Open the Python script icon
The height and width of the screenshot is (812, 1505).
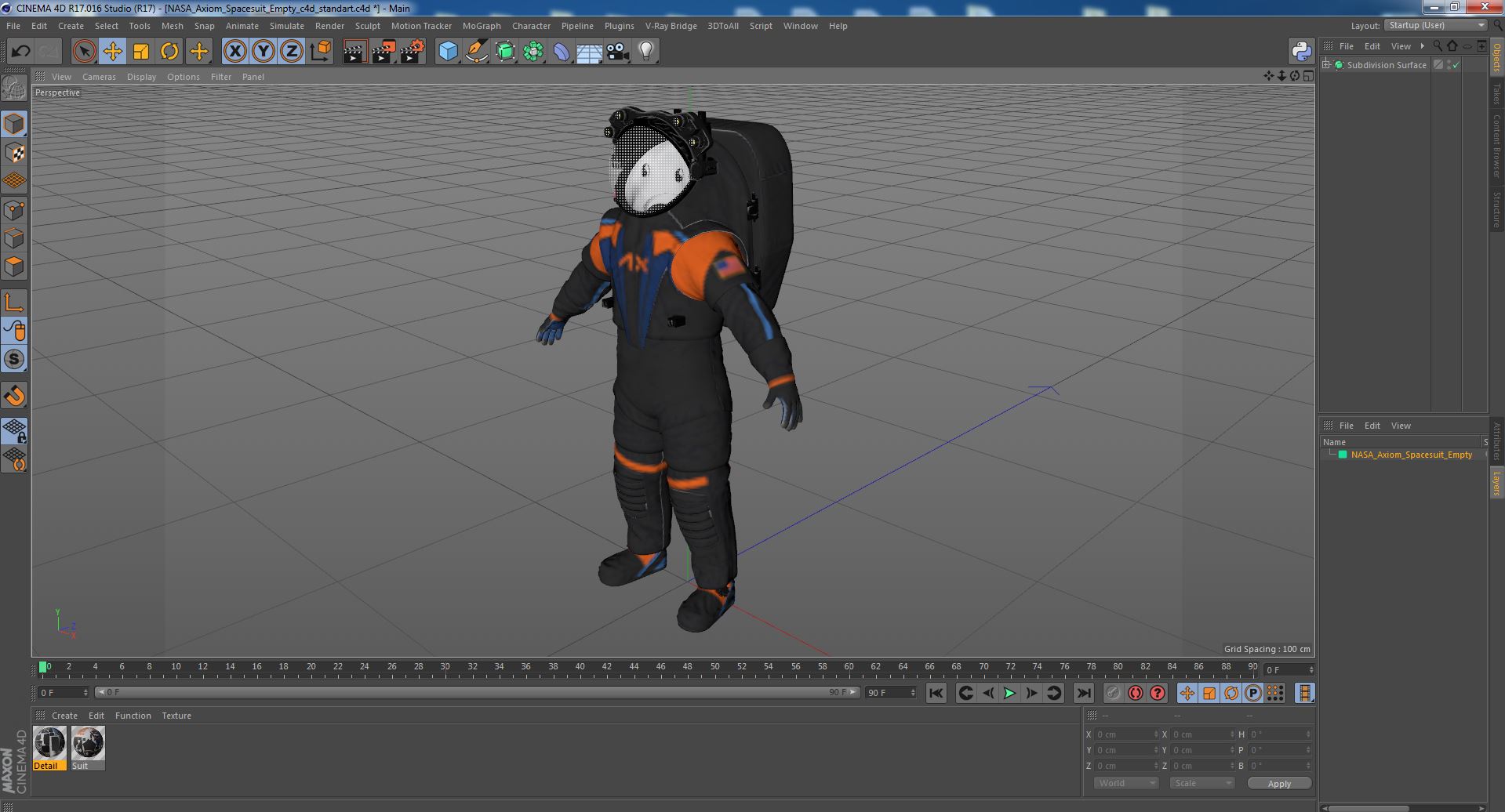1301,52
